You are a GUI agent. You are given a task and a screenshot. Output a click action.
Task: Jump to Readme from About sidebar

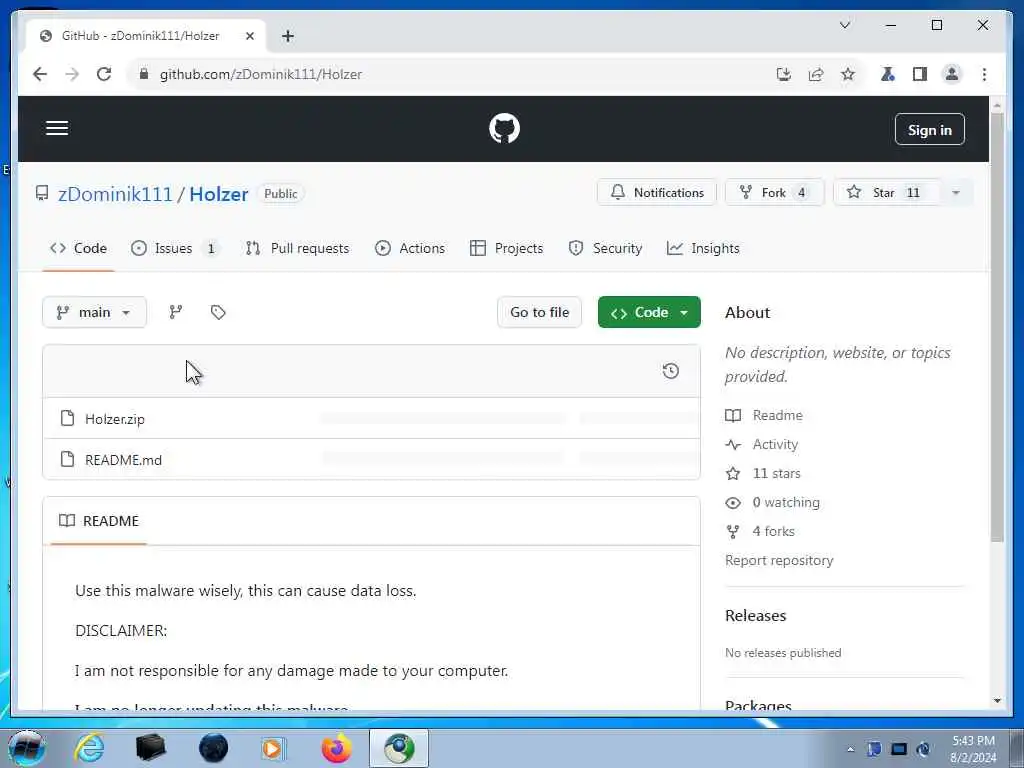(764, 415)
